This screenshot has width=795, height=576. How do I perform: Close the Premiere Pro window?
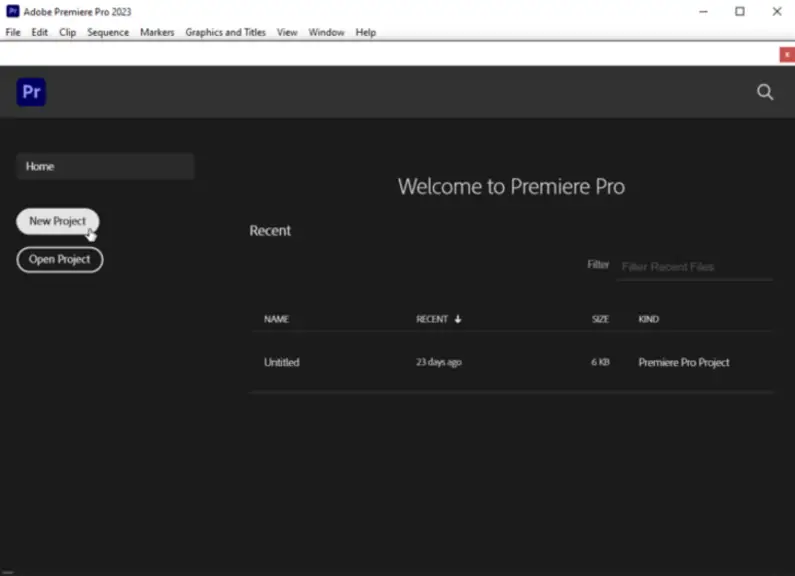coord(777,11)
